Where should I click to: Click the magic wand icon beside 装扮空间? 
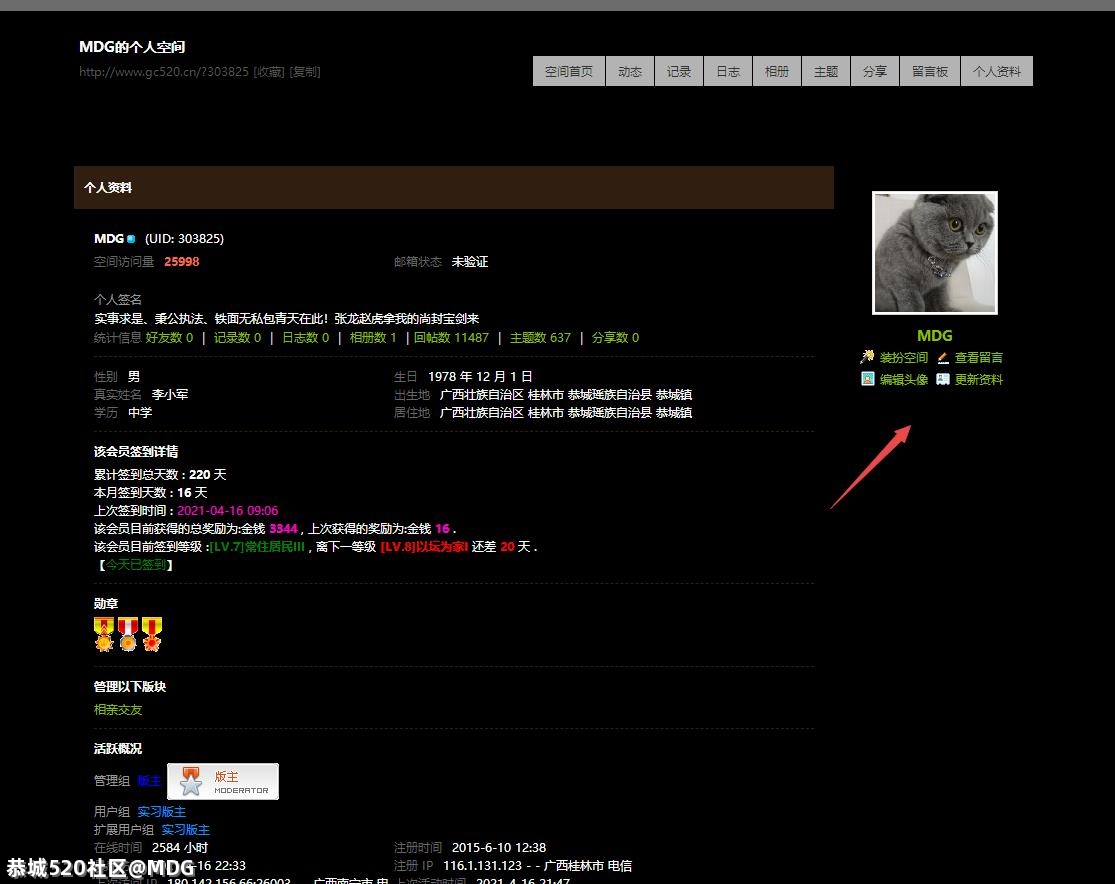[x=867, y=357]
